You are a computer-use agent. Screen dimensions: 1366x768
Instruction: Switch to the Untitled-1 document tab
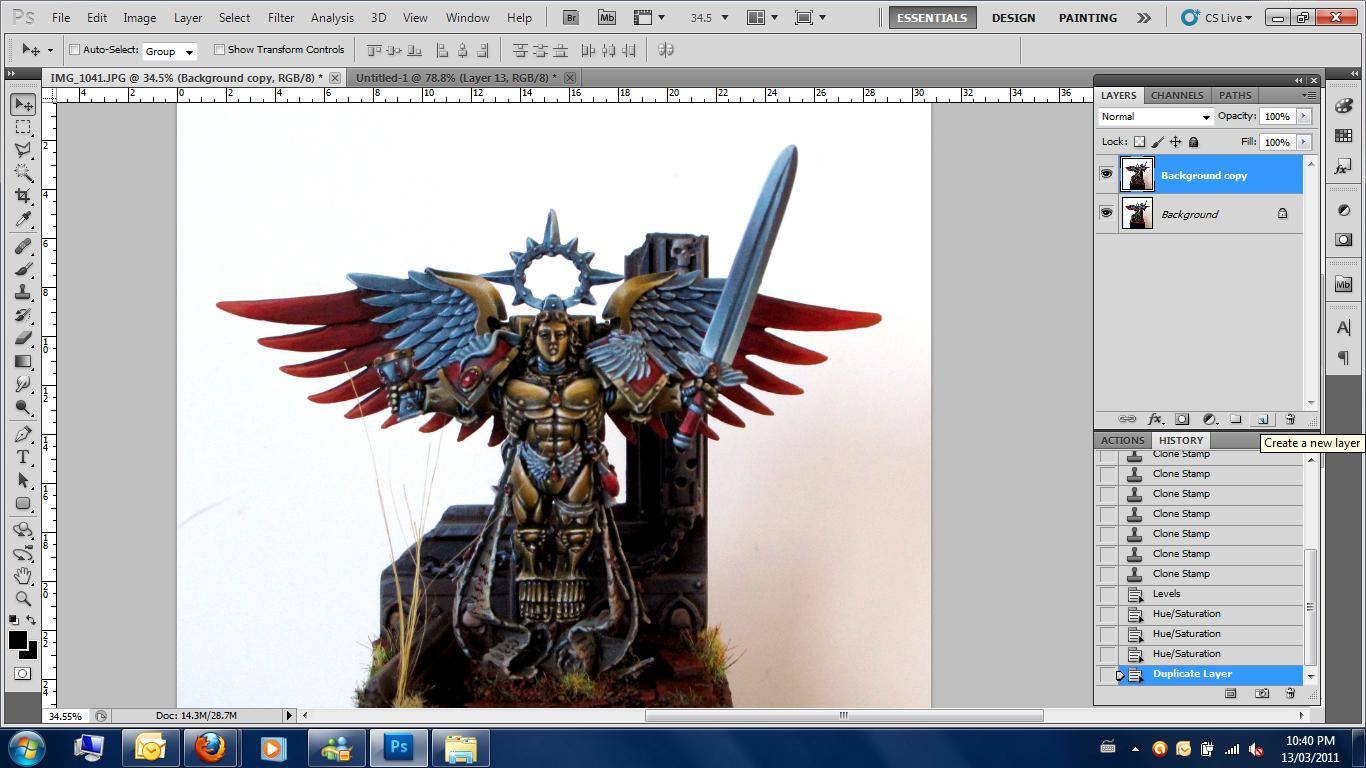[x=464, y=78]
